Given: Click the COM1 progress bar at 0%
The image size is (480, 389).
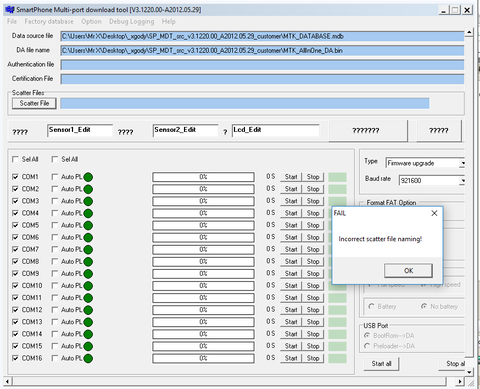Looking at the screenshot, I should [x=203, y=177].
